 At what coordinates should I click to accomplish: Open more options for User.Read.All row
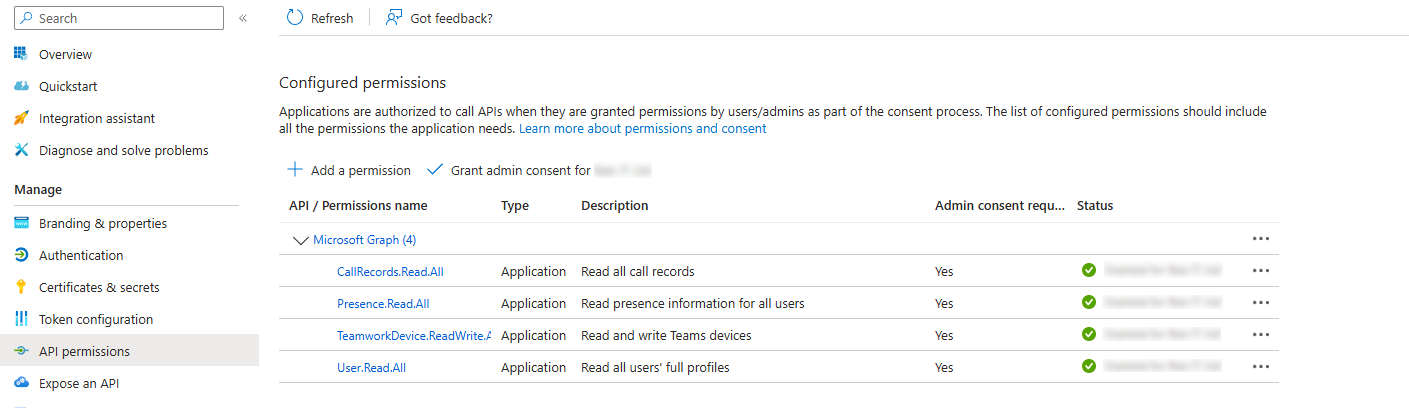(1260, 367)
